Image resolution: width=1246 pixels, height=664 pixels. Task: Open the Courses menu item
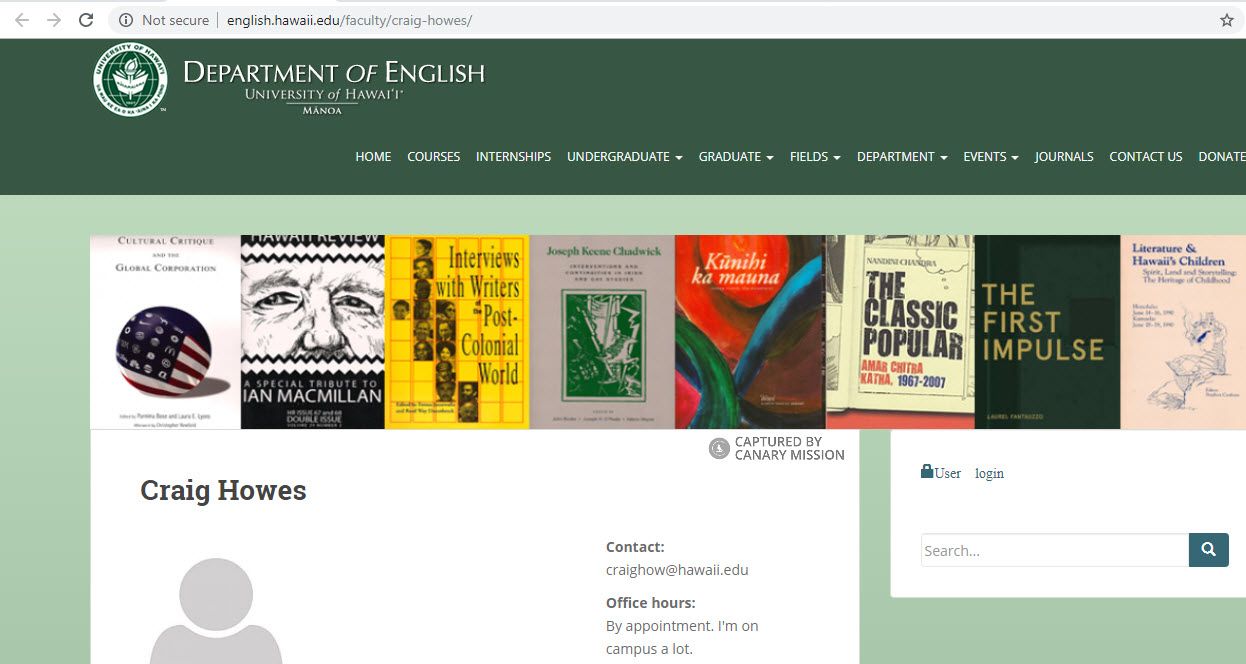[x=433, y=157]
